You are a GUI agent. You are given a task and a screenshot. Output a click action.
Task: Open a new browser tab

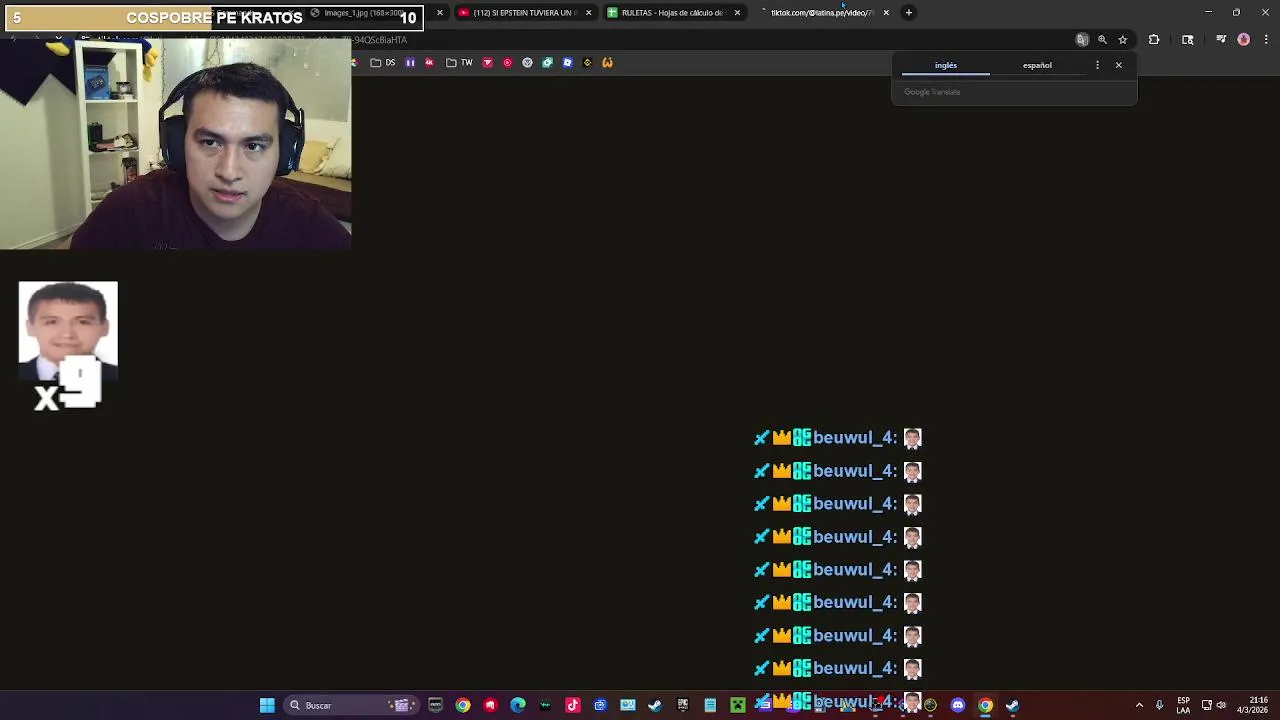coord(908,13)
